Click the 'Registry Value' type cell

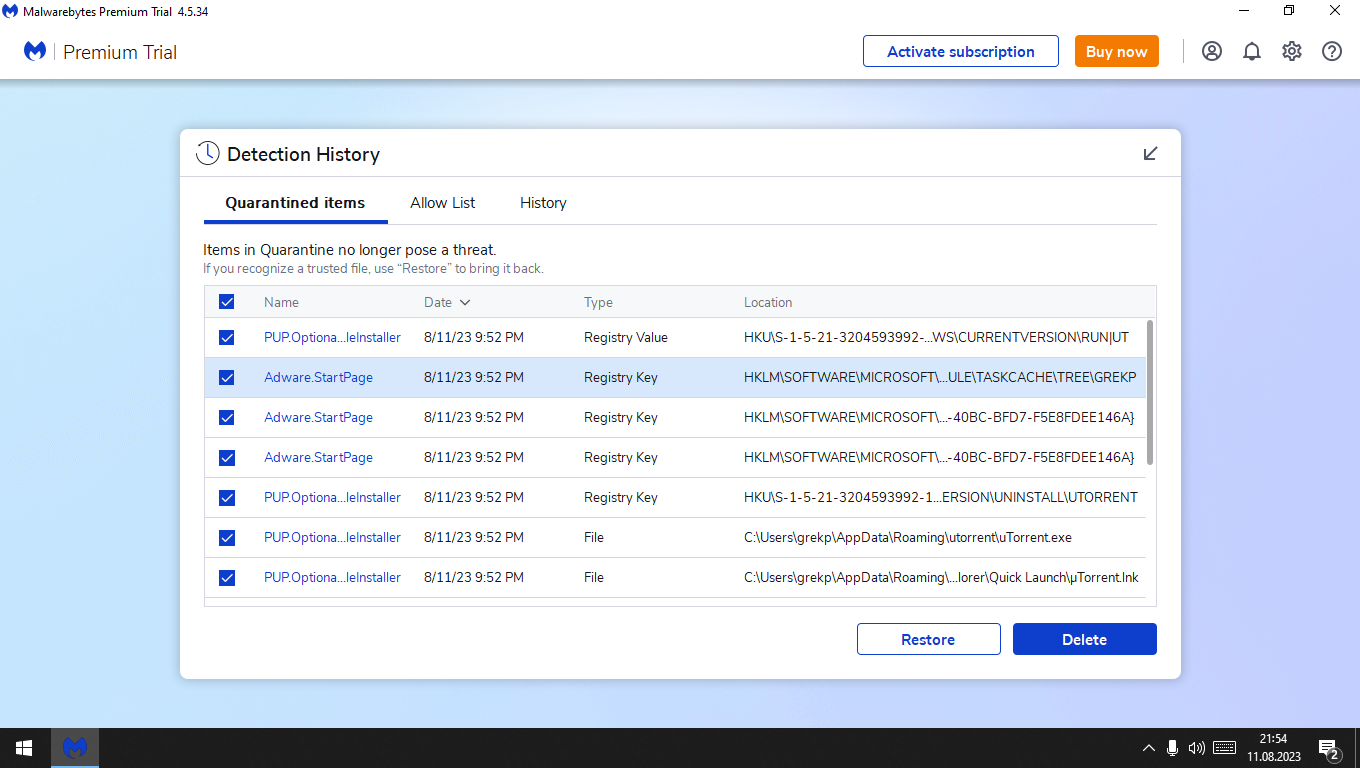626,338
